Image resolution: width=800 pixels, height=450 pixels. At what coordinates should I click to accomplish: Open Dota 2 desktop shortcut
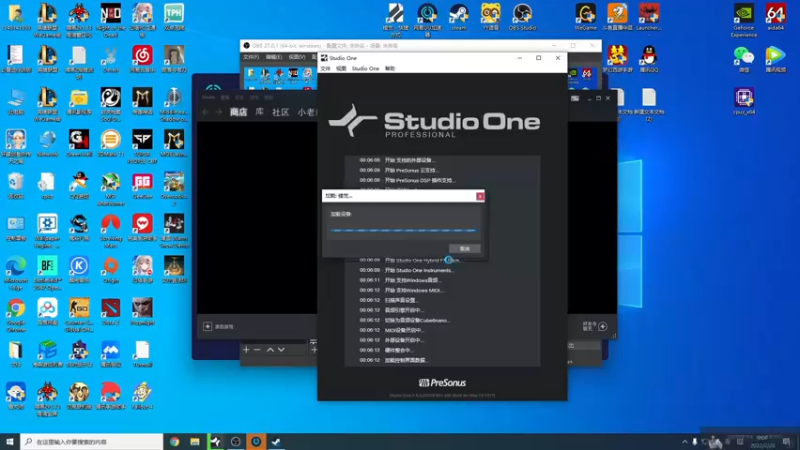point(111,311)
